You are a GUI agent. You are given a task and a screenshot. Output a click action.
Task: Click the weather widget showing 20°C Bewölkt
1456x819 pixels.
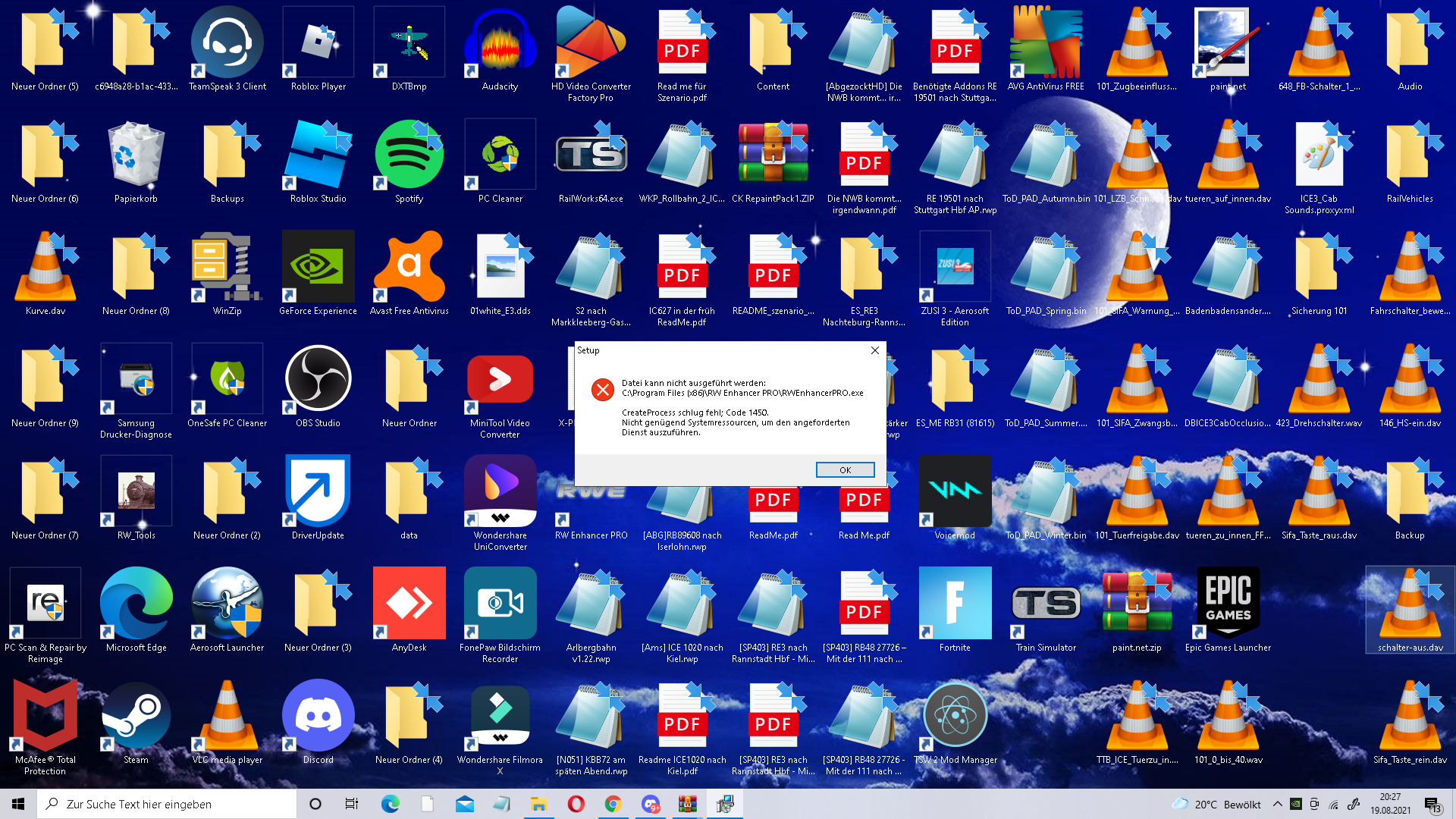(x=1216, y=804)
